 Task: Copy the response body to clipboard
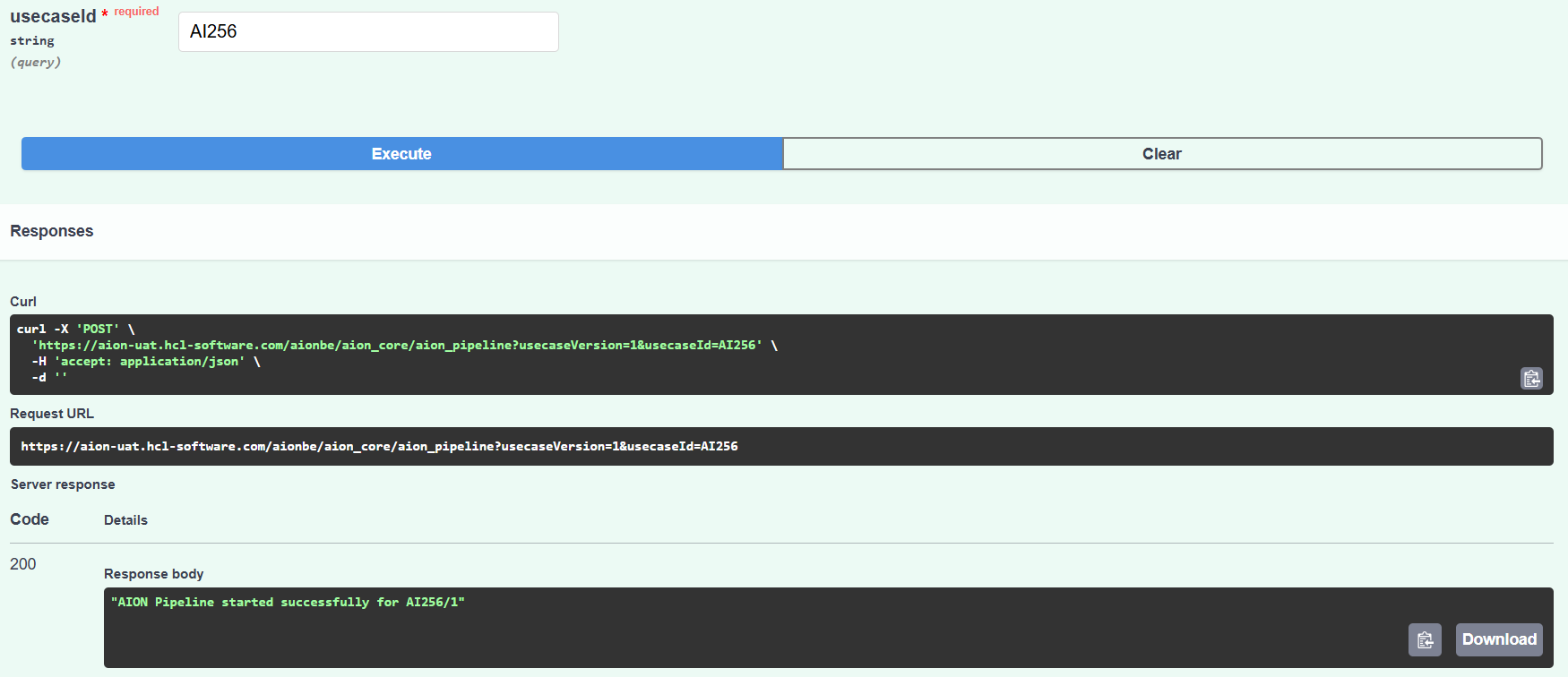[x=1425, y=639]
